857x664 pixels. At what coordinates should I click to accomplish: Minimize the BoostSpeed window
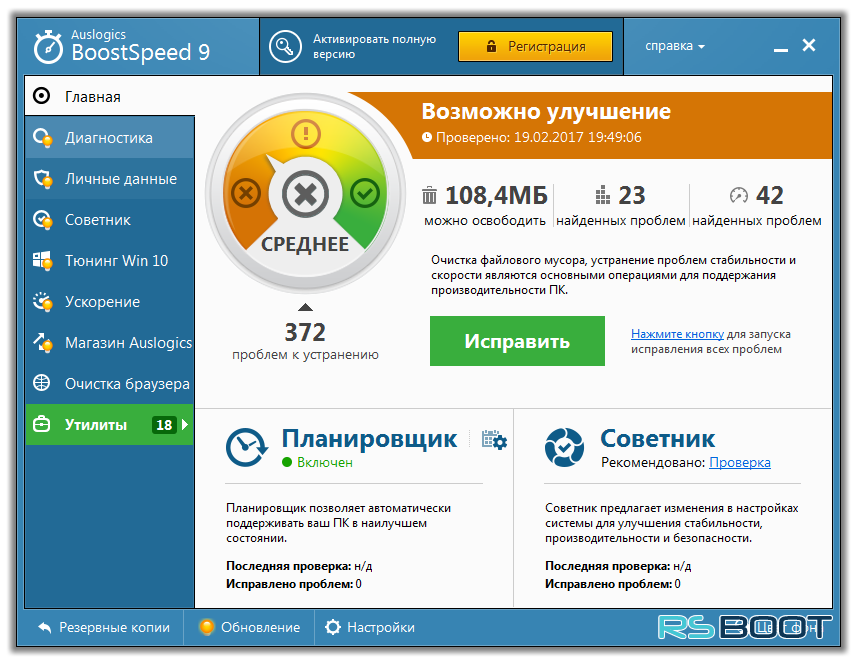point(781,50)
